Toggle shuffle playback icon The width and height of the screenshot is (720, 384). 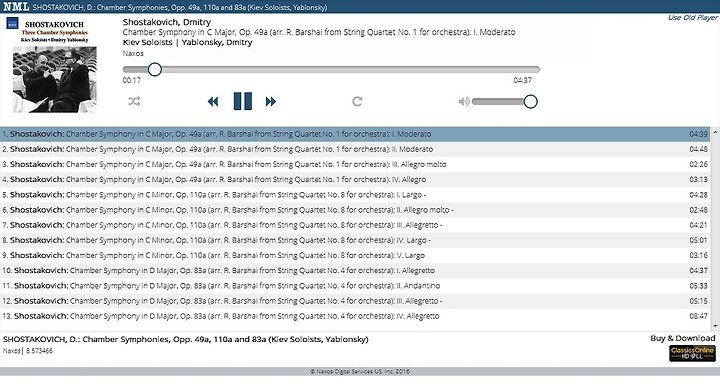point(134,102)
